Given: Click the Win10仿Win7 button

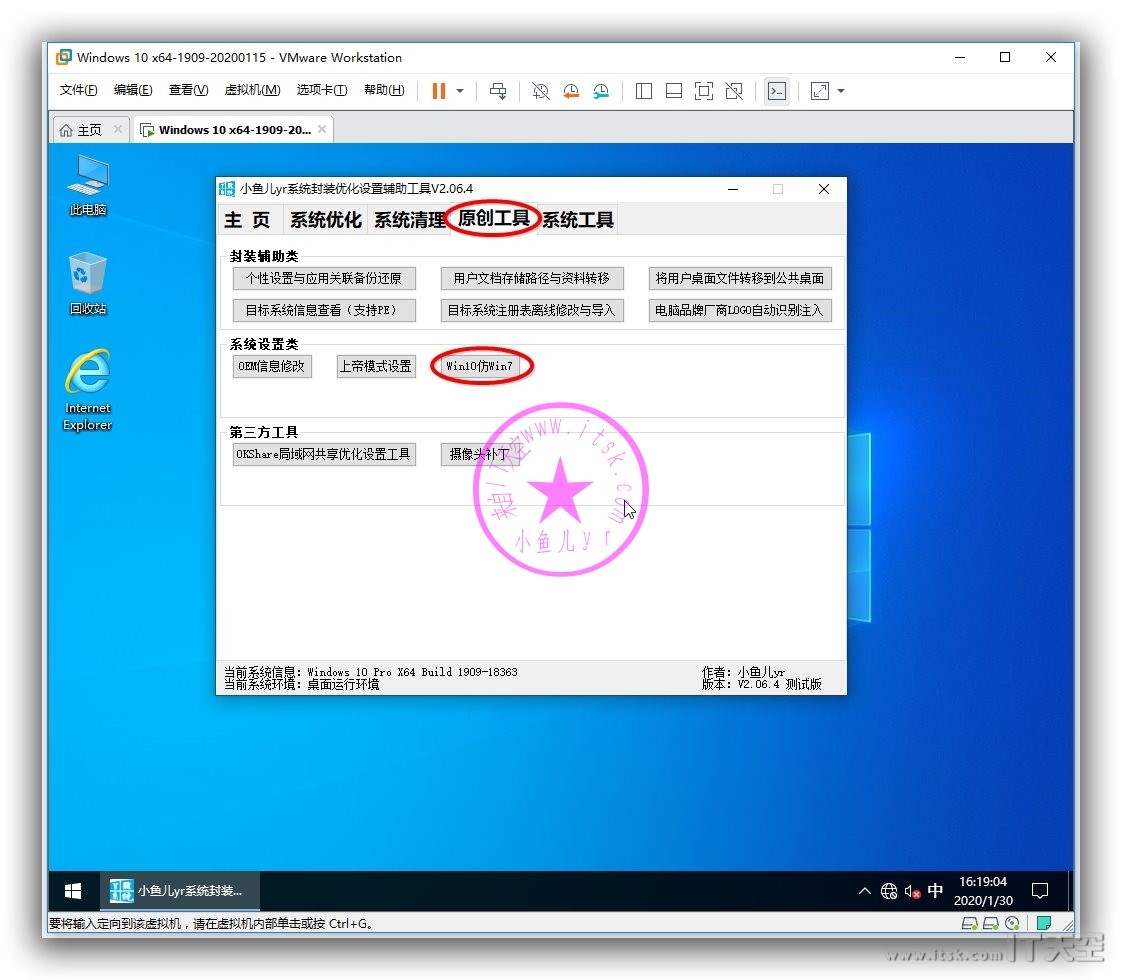Looking at the screenshot, I should pos(480,366).
